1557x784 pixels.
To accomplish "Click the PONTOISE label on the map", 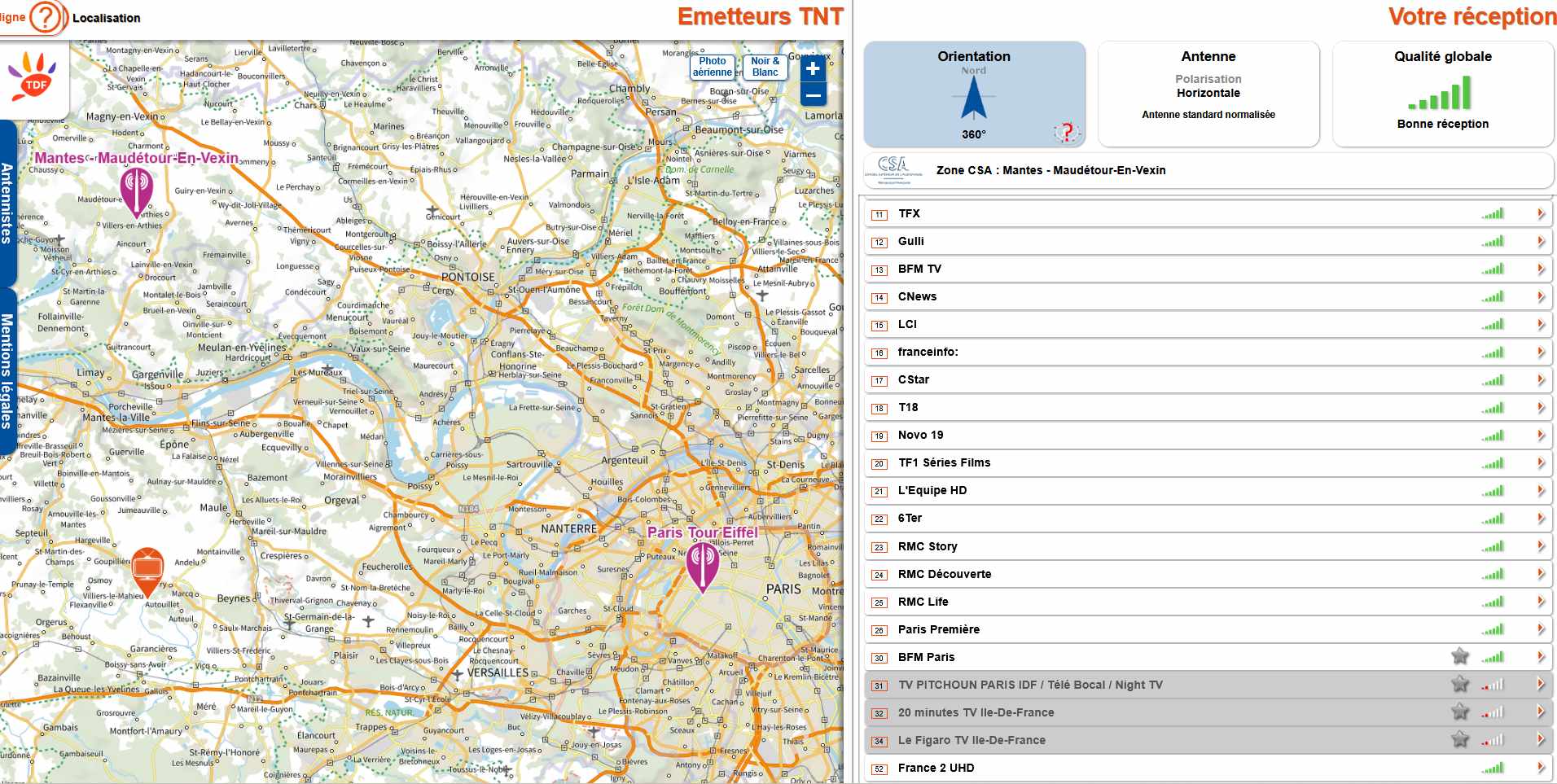I will 468,277.
